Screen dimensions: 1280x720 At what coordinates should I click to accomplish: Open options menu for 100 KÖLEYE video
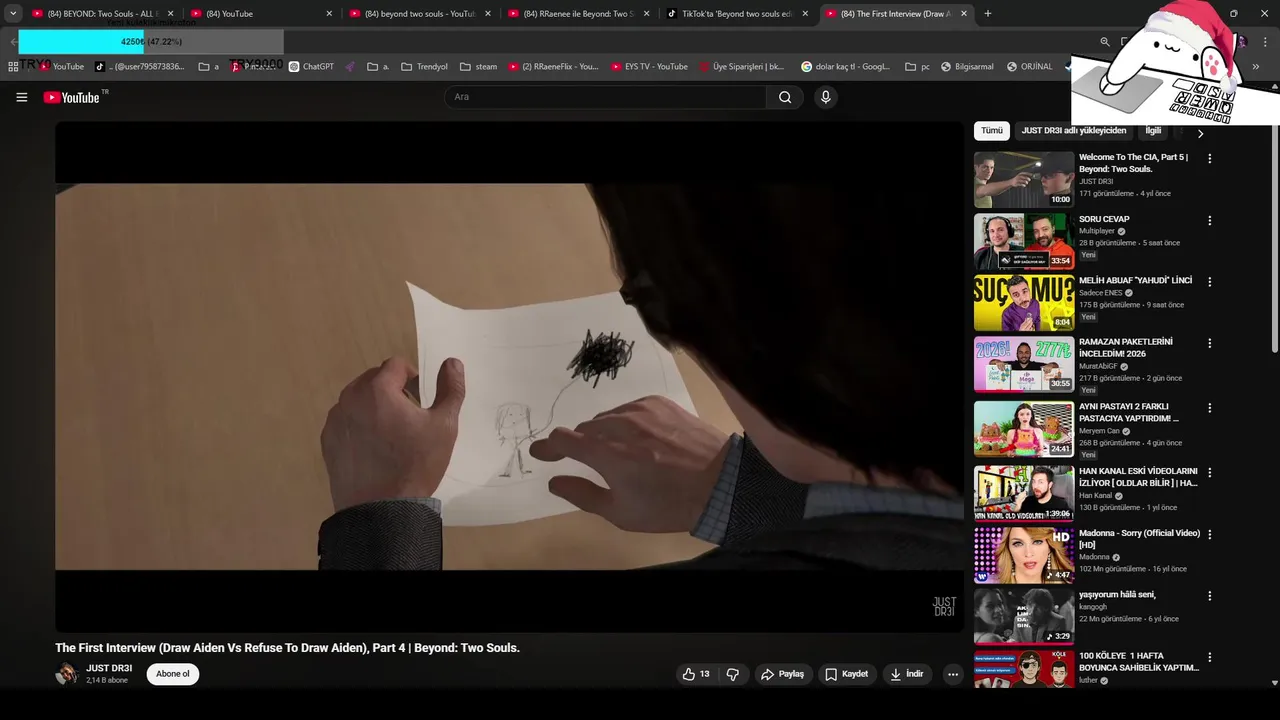(1209, 658)
